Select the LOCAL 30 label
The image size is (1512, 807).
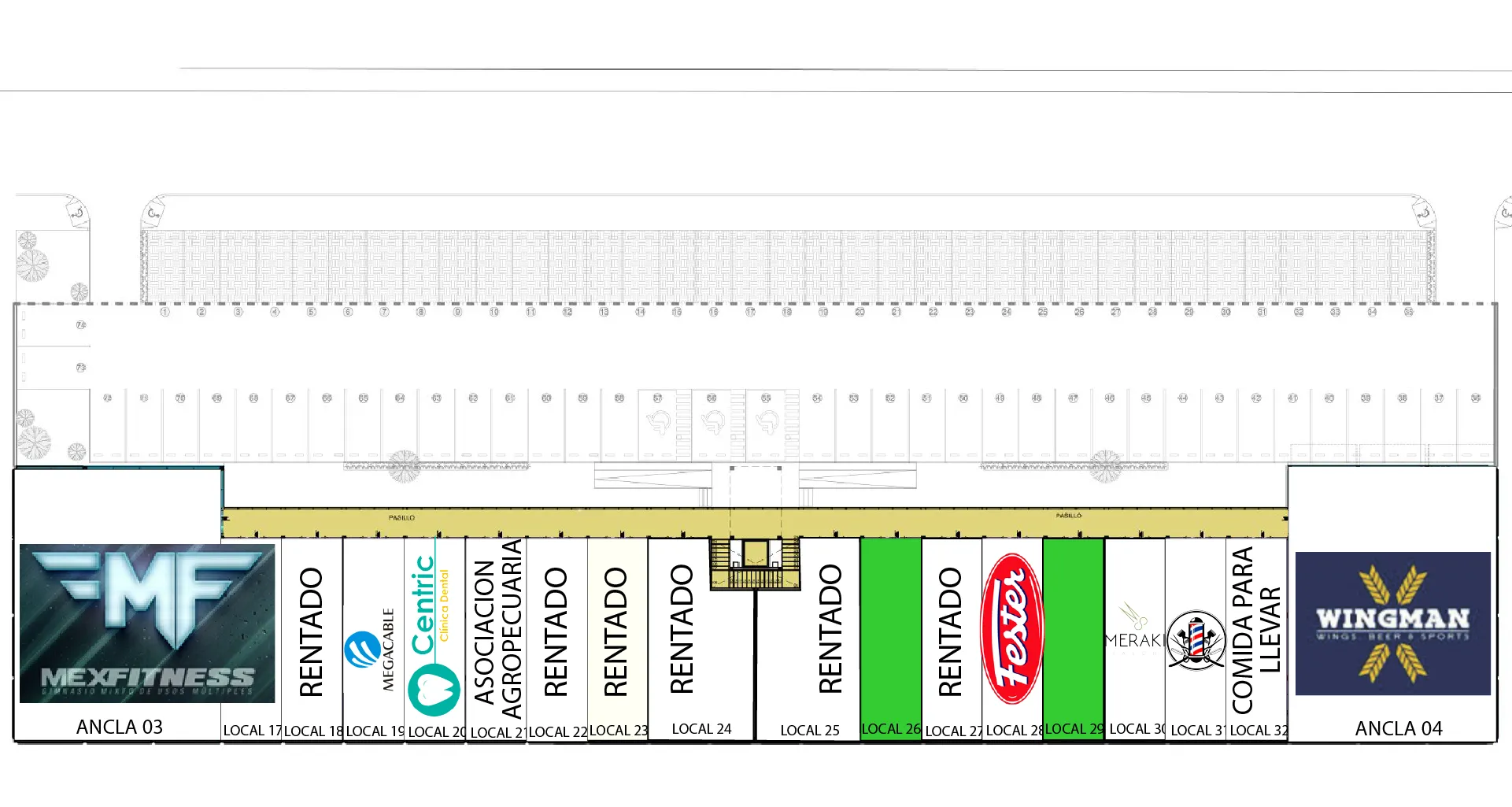1137,728
